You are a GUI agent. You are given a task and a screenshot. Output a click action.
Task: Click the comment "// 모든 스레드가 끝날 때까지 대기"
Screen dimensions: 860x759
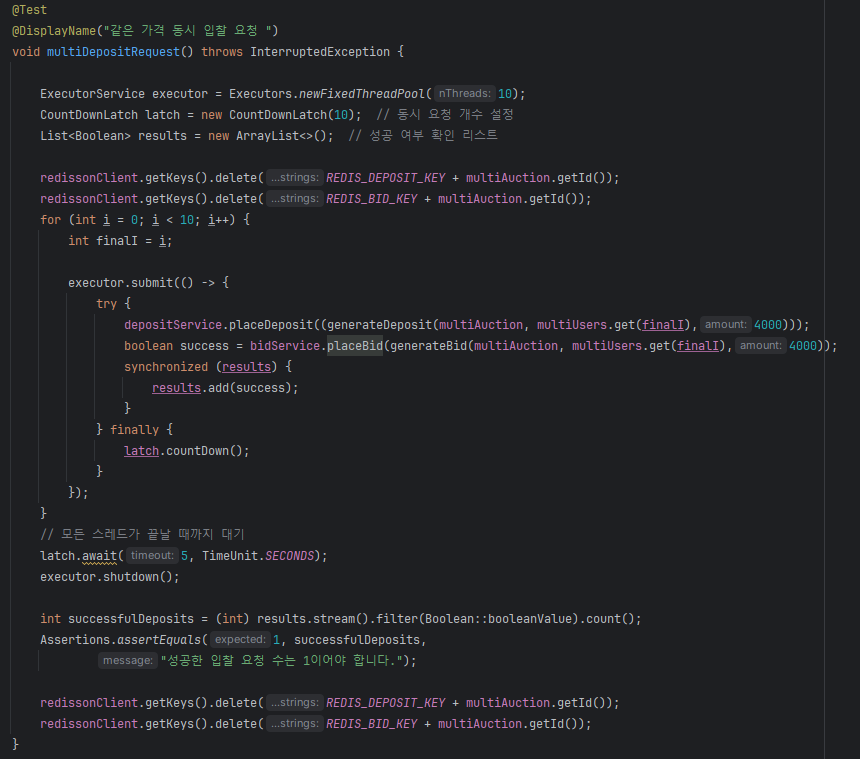point(142,534)
